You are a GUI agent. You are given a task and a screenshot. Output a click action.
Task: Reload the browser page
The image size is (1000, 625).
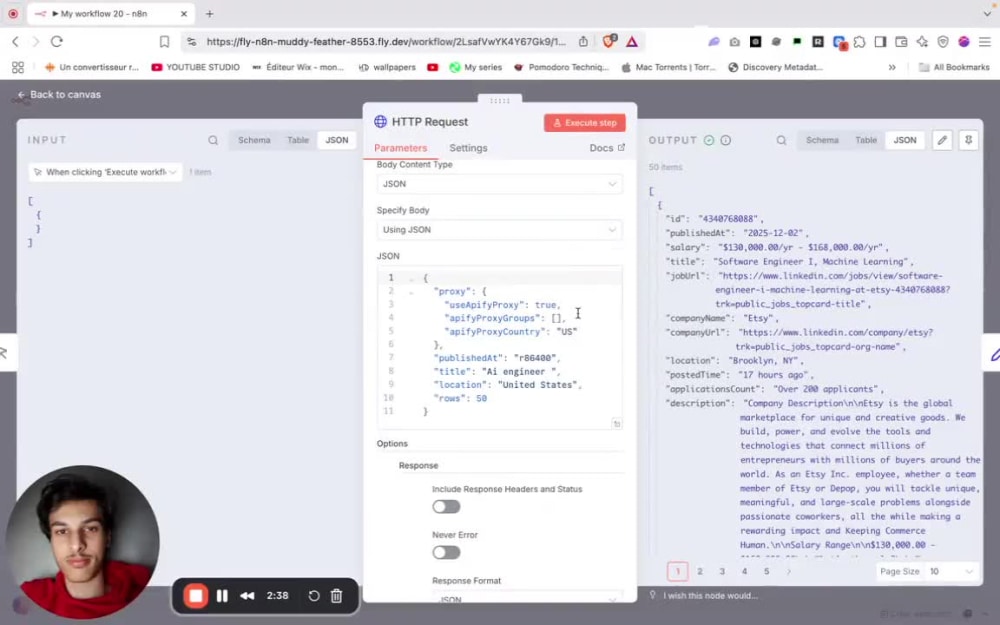pyautogui.click(x=57, y=41)
